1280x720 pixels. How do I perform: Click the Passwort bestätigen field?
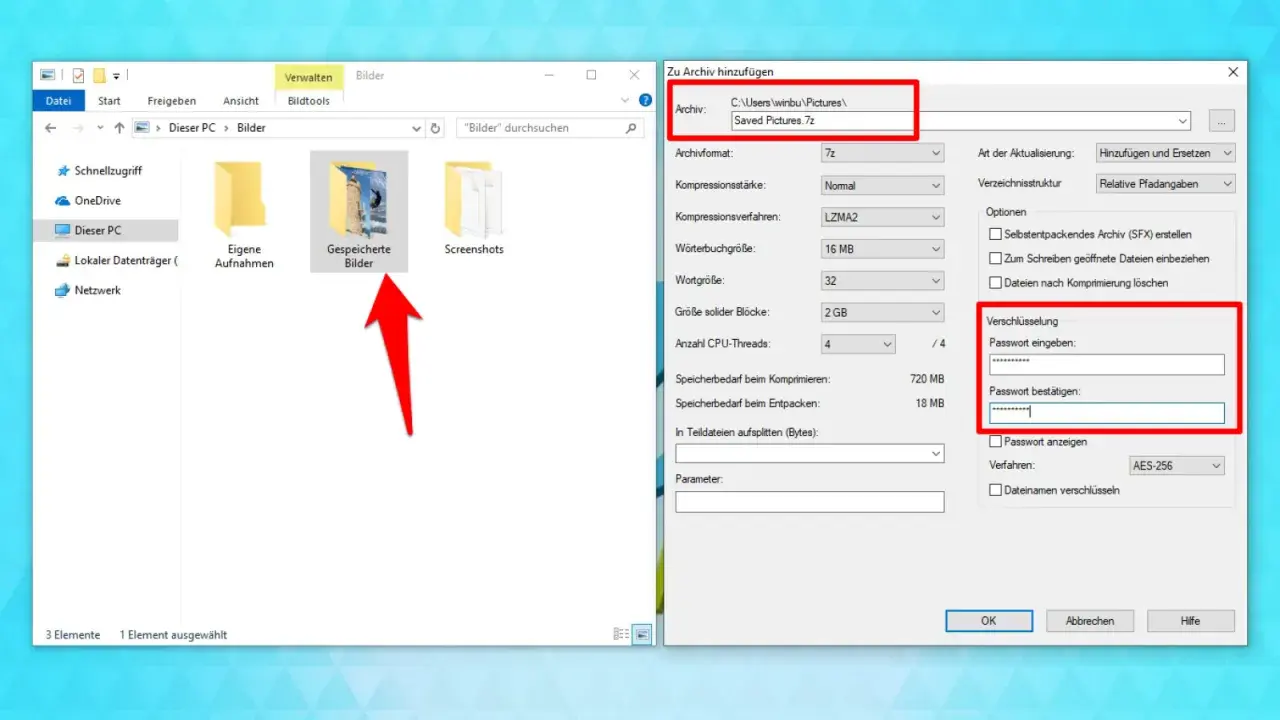tap(1106, 412)
